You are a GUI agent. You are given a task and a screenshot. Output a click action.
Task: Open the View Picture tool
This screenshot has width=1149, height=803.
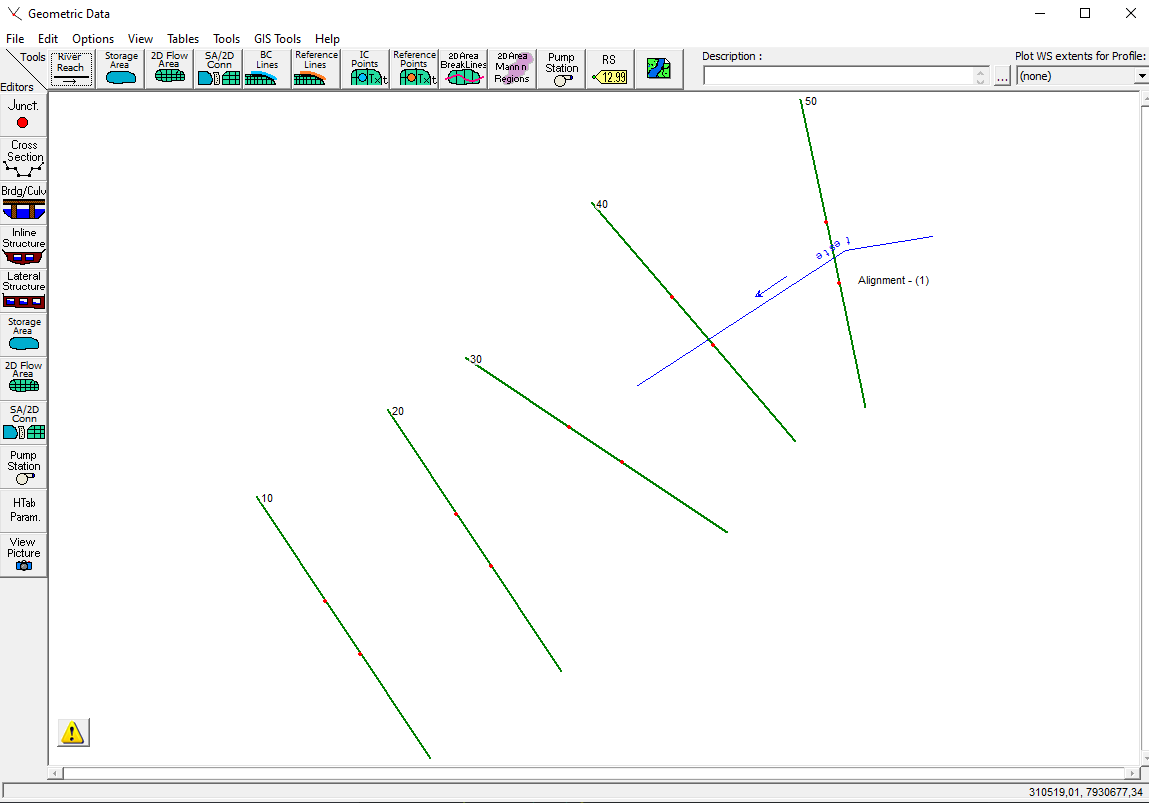23,553
